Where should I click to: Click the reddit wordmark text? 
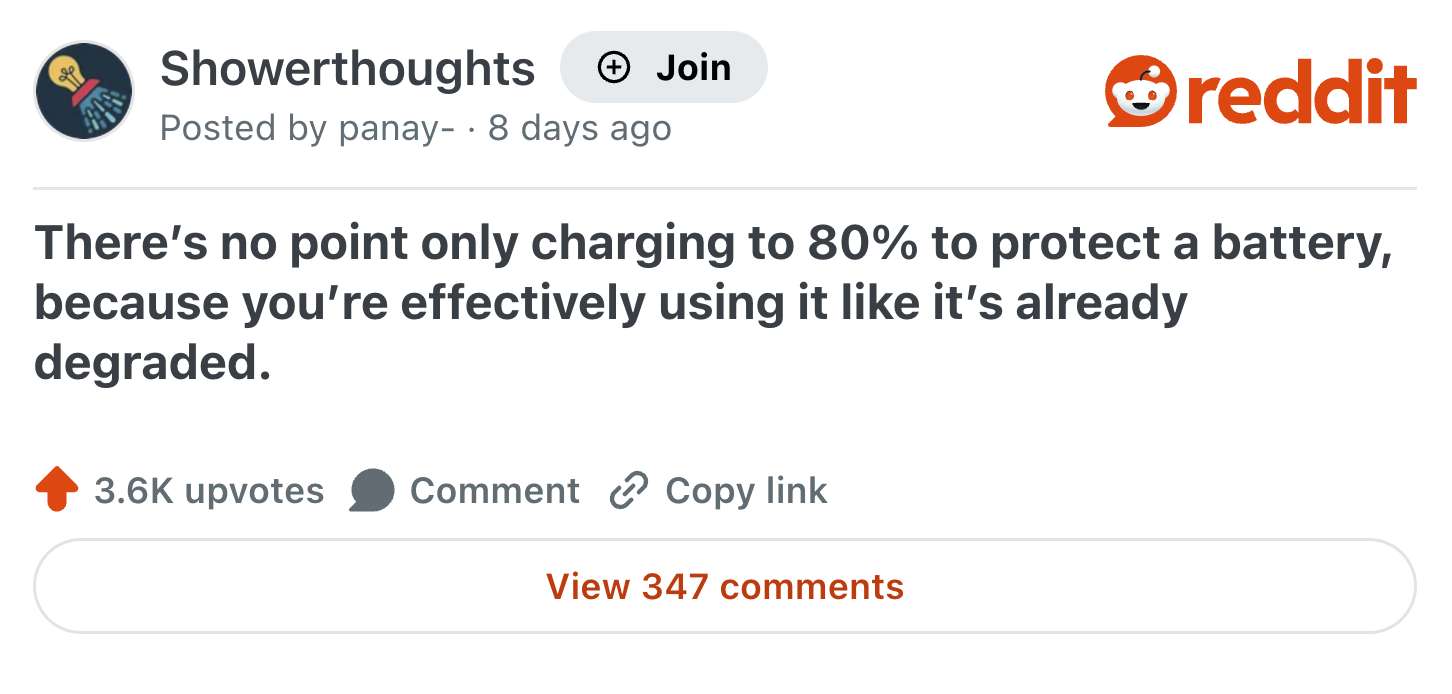[1302, 93]
